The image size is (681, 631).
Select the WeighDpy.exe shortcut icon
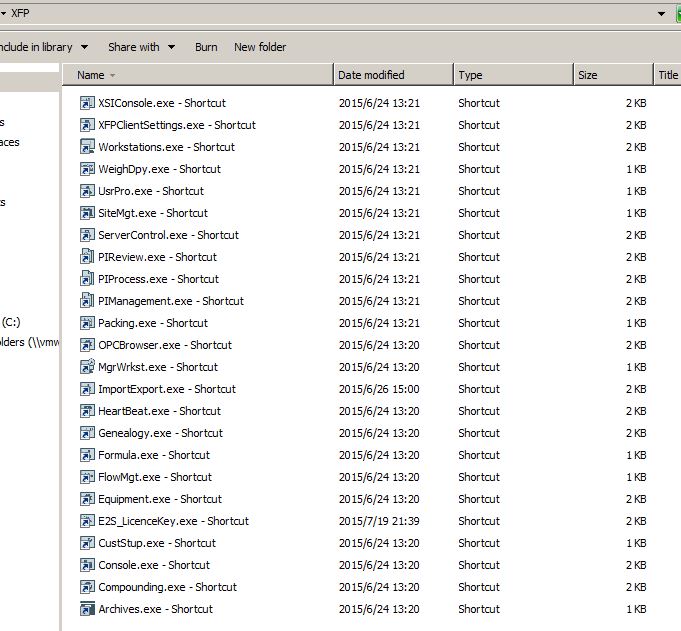[x=87, y=169]
